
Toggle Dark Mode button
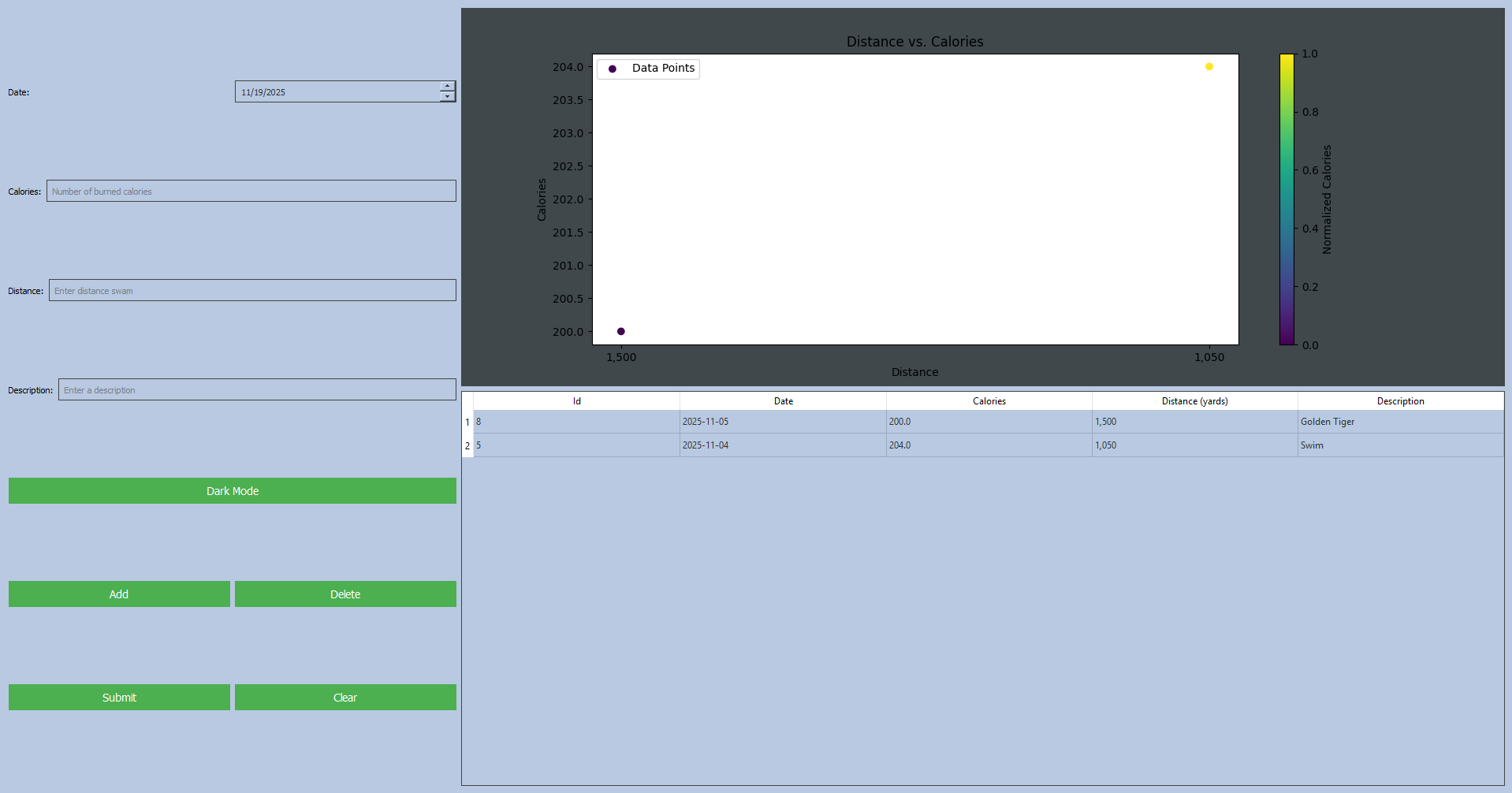tap(232, 490)
